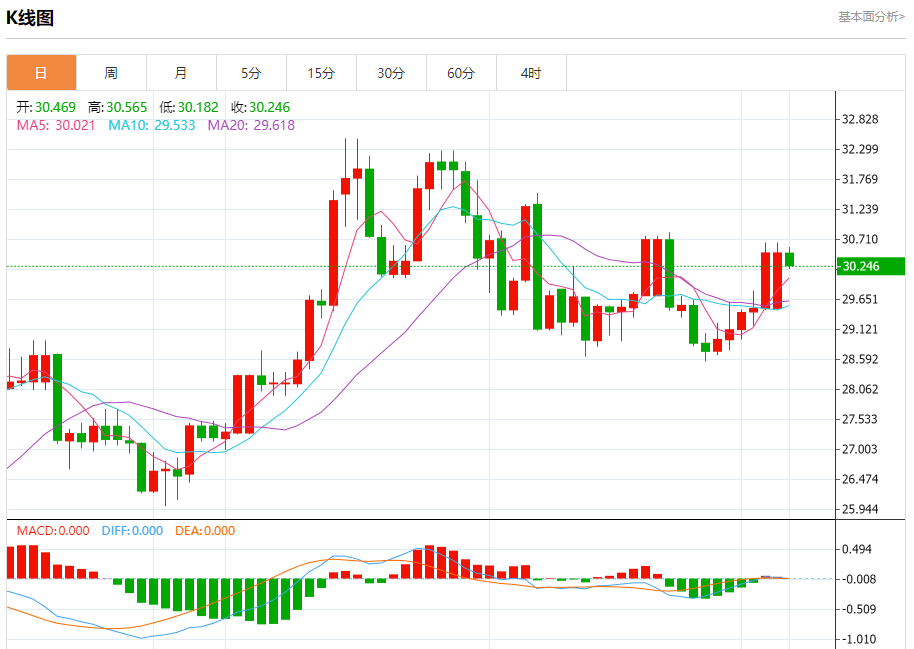Click the 32.828 price axis label
The height and width of the screenshot is (649, 914).
pyautogui.click(x=860, y=120)
